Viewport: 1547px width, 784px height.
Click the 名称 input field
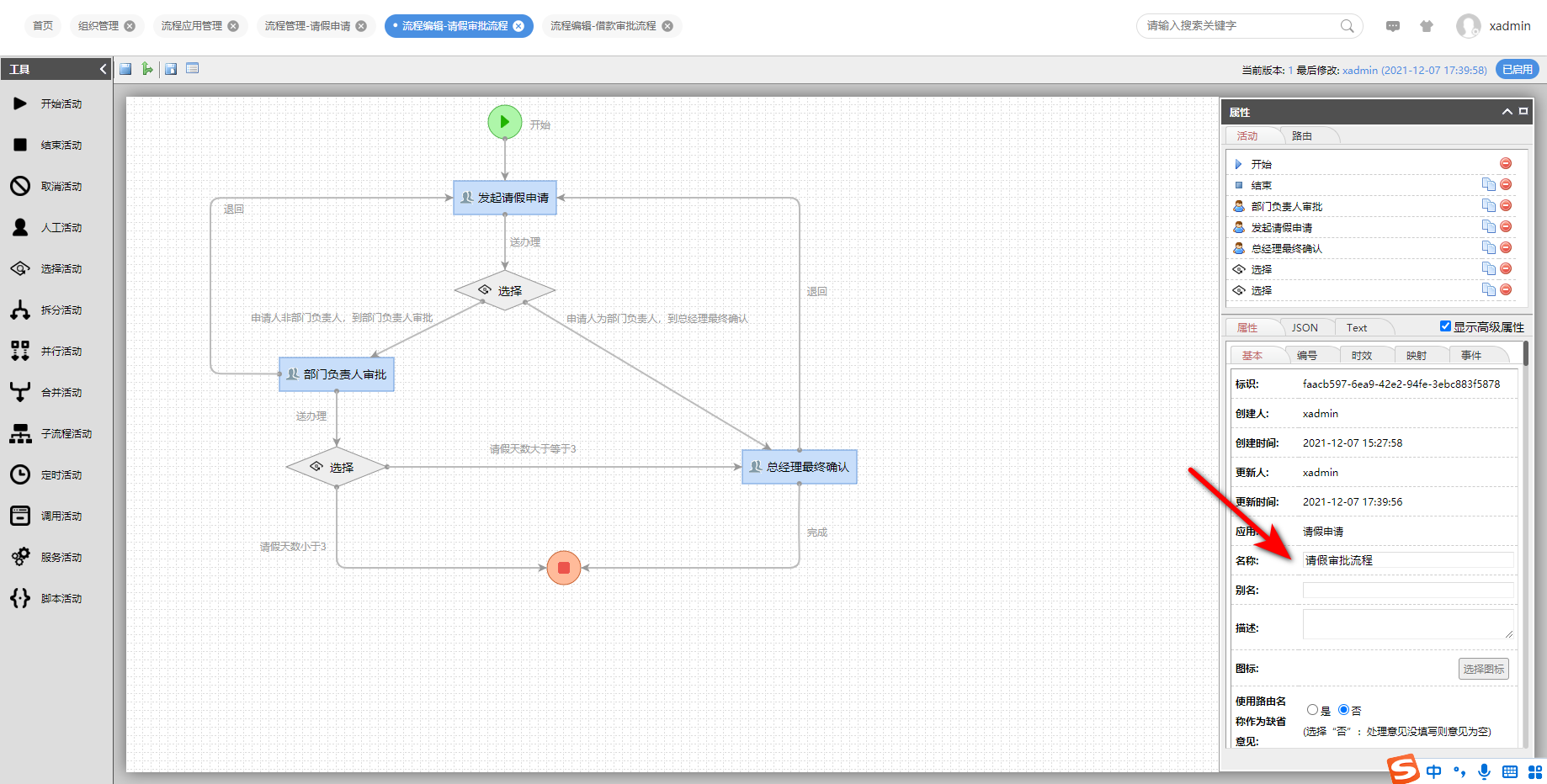click(x=1408, y=560)
